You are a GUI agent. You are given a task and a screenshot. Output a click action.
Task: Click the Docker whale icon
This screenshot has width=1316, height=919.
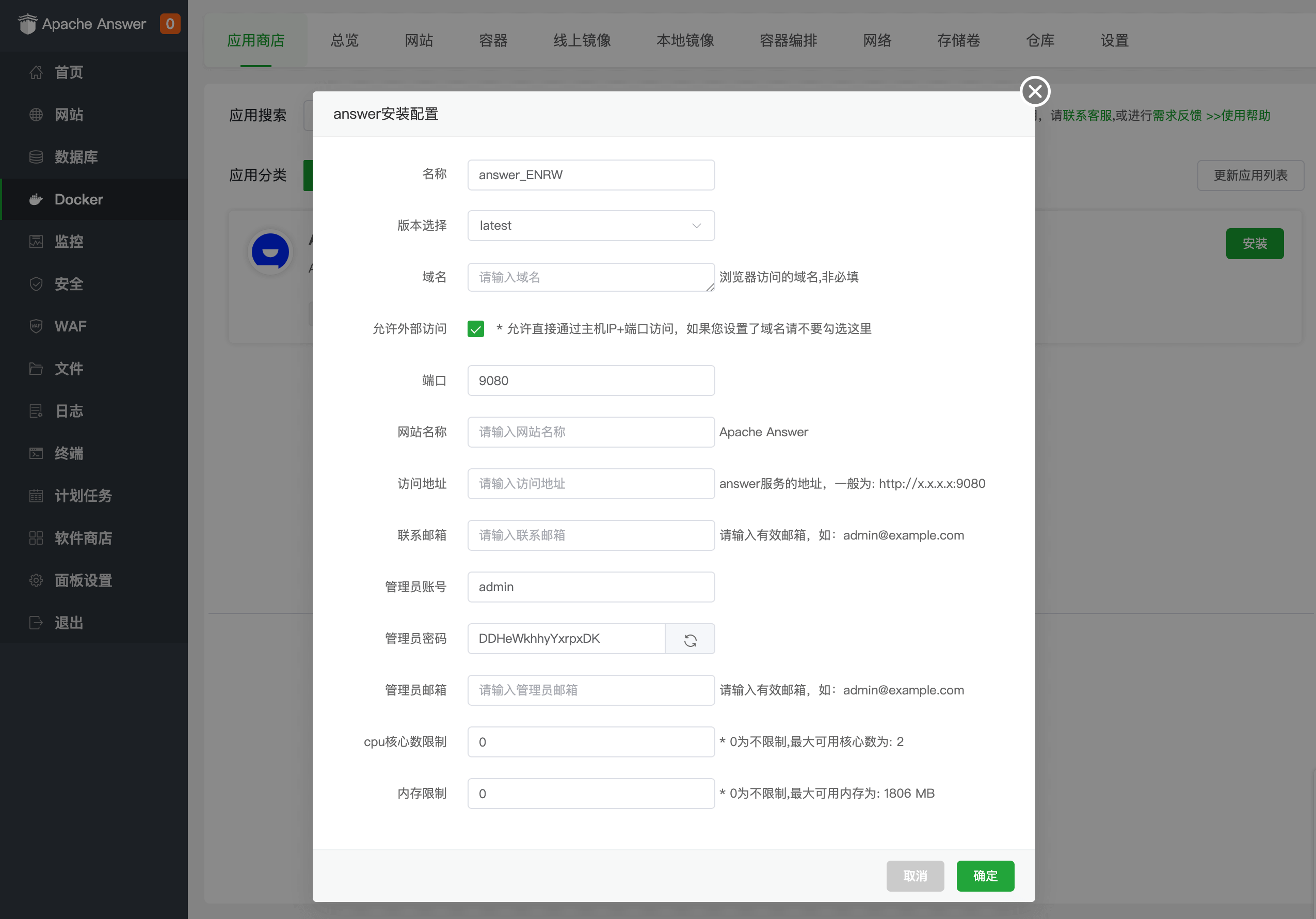[x=36, y=199]
